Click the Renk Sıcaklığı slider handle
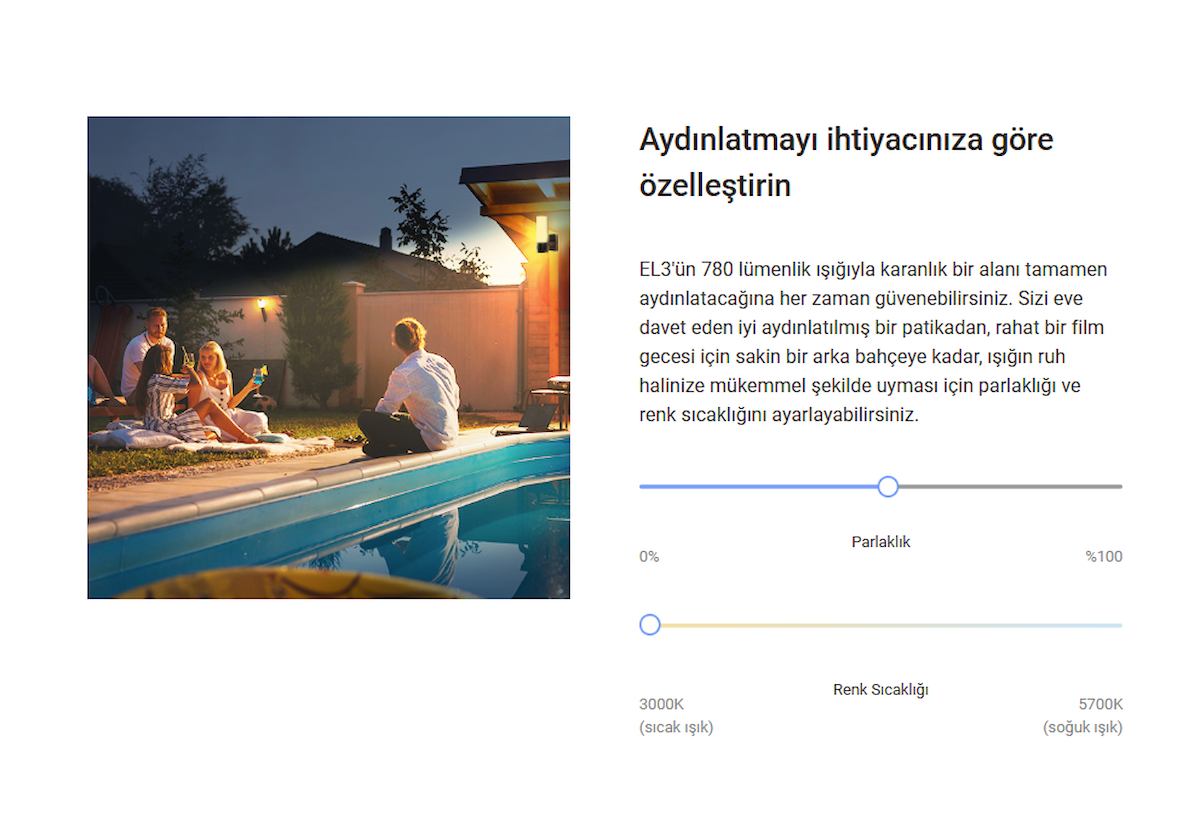 click(650, 625)
